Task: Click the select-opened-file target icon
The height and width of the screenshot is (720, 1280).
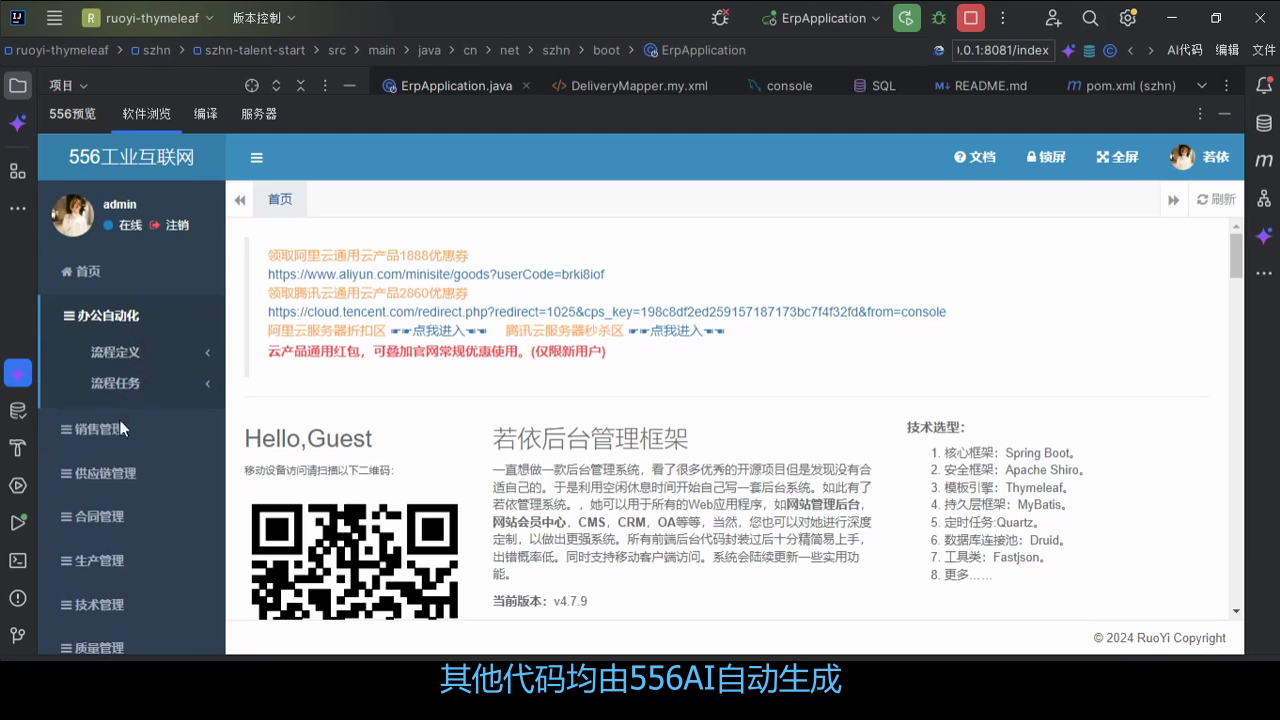Action: pyautogui.click(x=252, y=86)
